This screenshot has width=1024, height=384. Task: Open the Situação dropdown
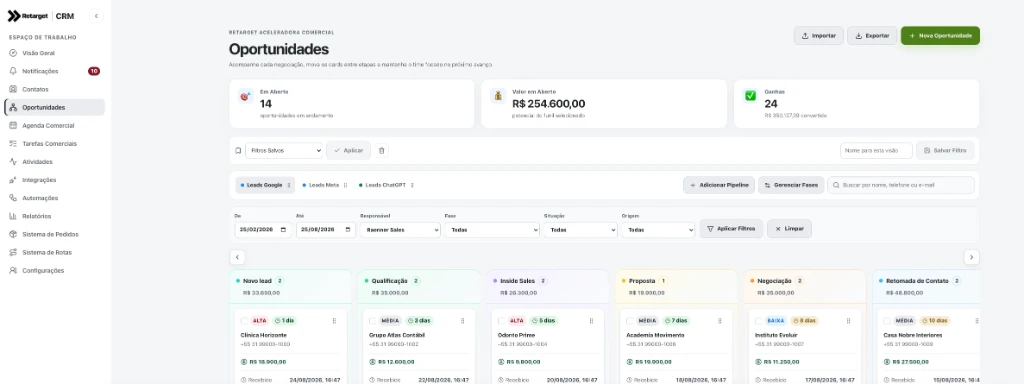pyautogui.click(x=581, y=230)
